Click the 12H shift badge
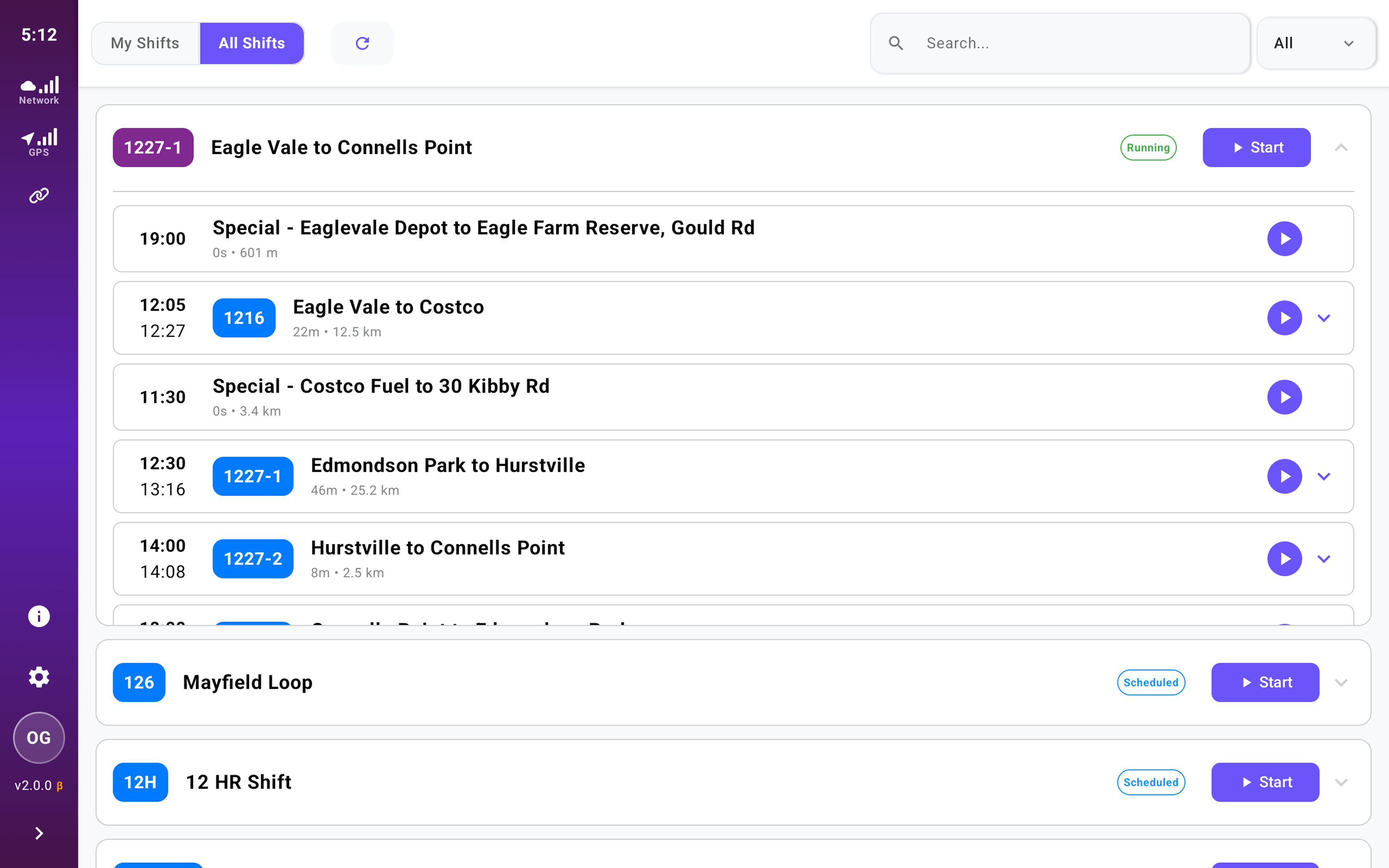 click(141, 782)
